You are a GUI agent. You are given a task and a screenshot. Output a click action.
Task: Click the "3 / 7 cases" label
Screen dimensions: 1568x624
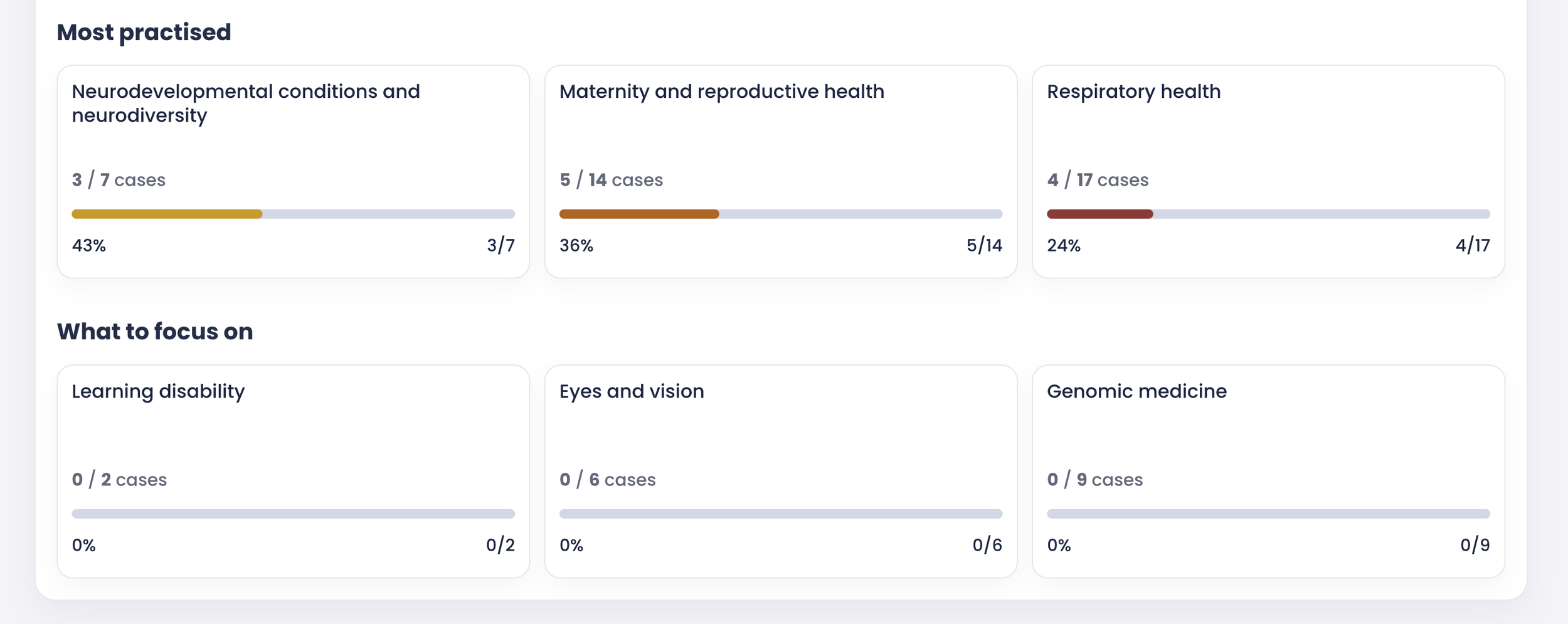coord(119,180)
